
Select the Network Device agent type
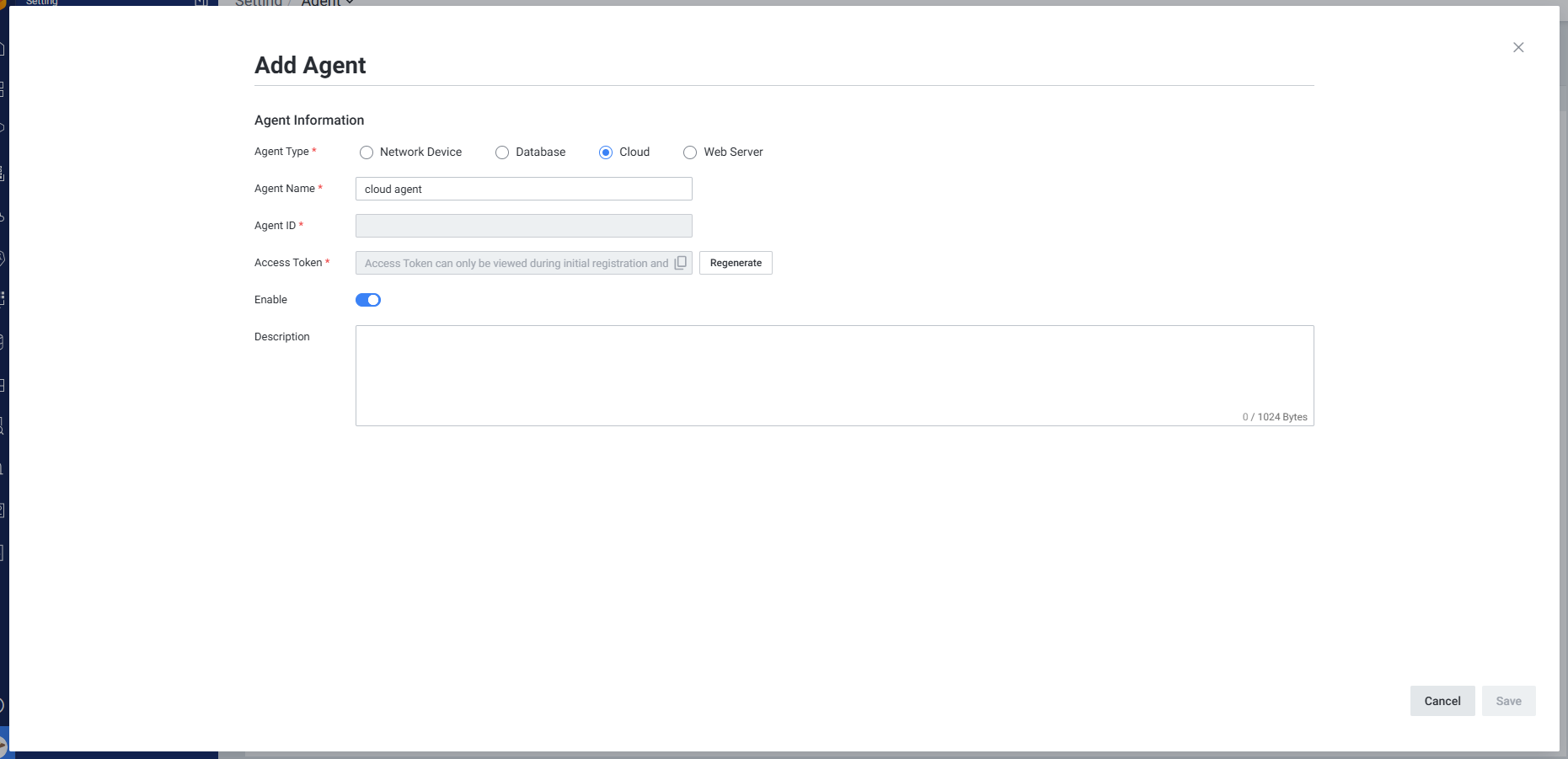point(367,152)
